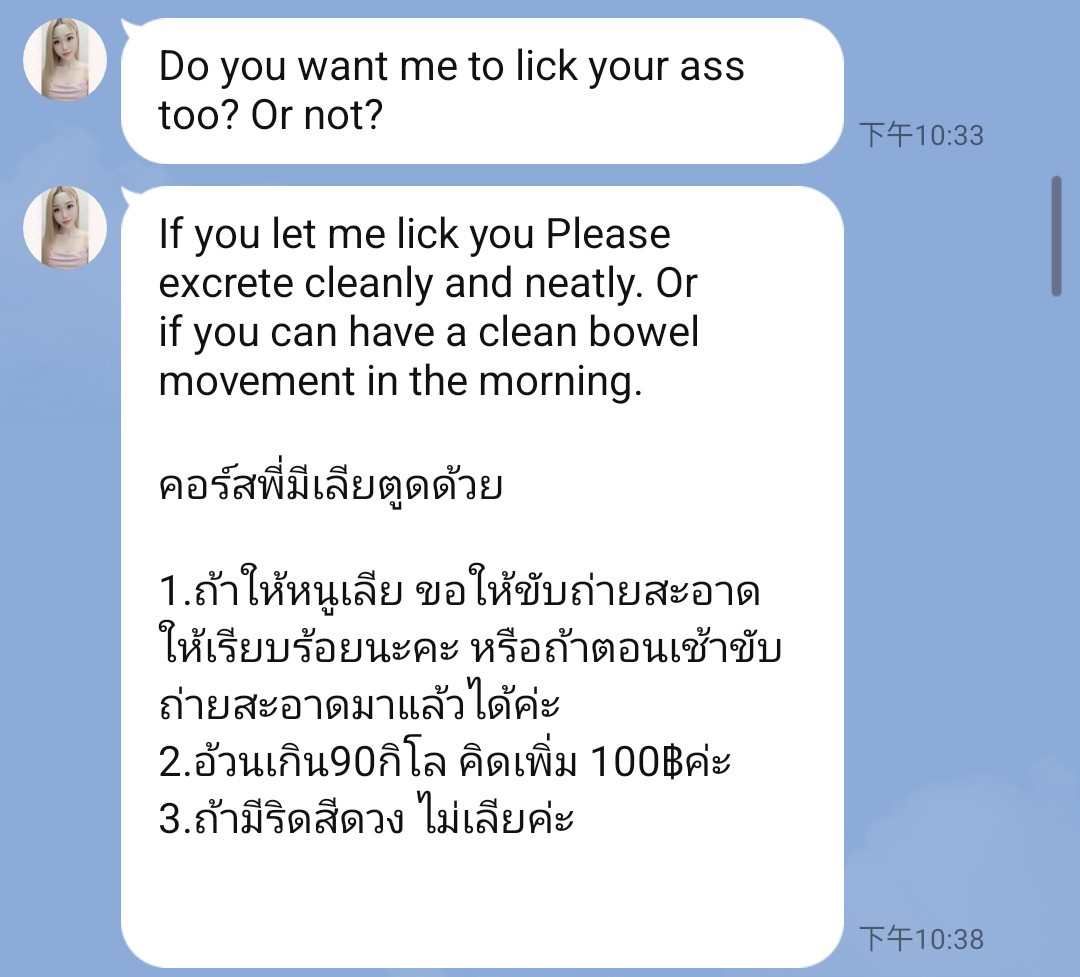Screen dimensions: 1080x977
Task: Select Thai list item numbered 2
Action: [x=444, y=761]
